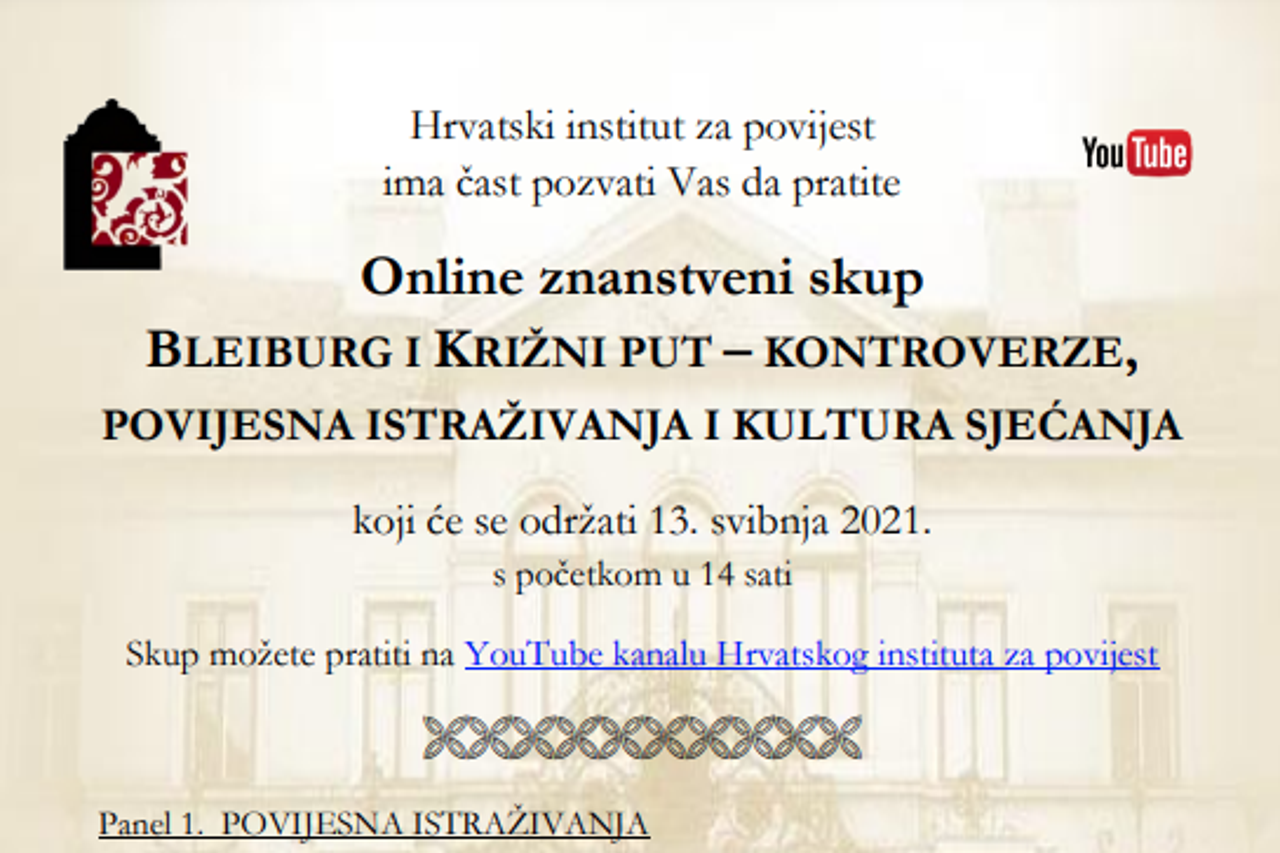Click the Hrvatski institut za povijest logo
This screenshot has height=853, width=1280.
(125, 186)
